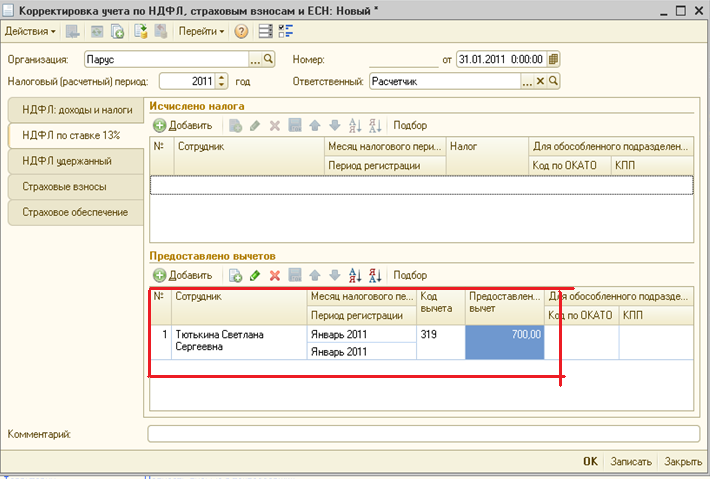Open help via the orange question mark icon
Viewport: 710px width, 479px height.
241,31
